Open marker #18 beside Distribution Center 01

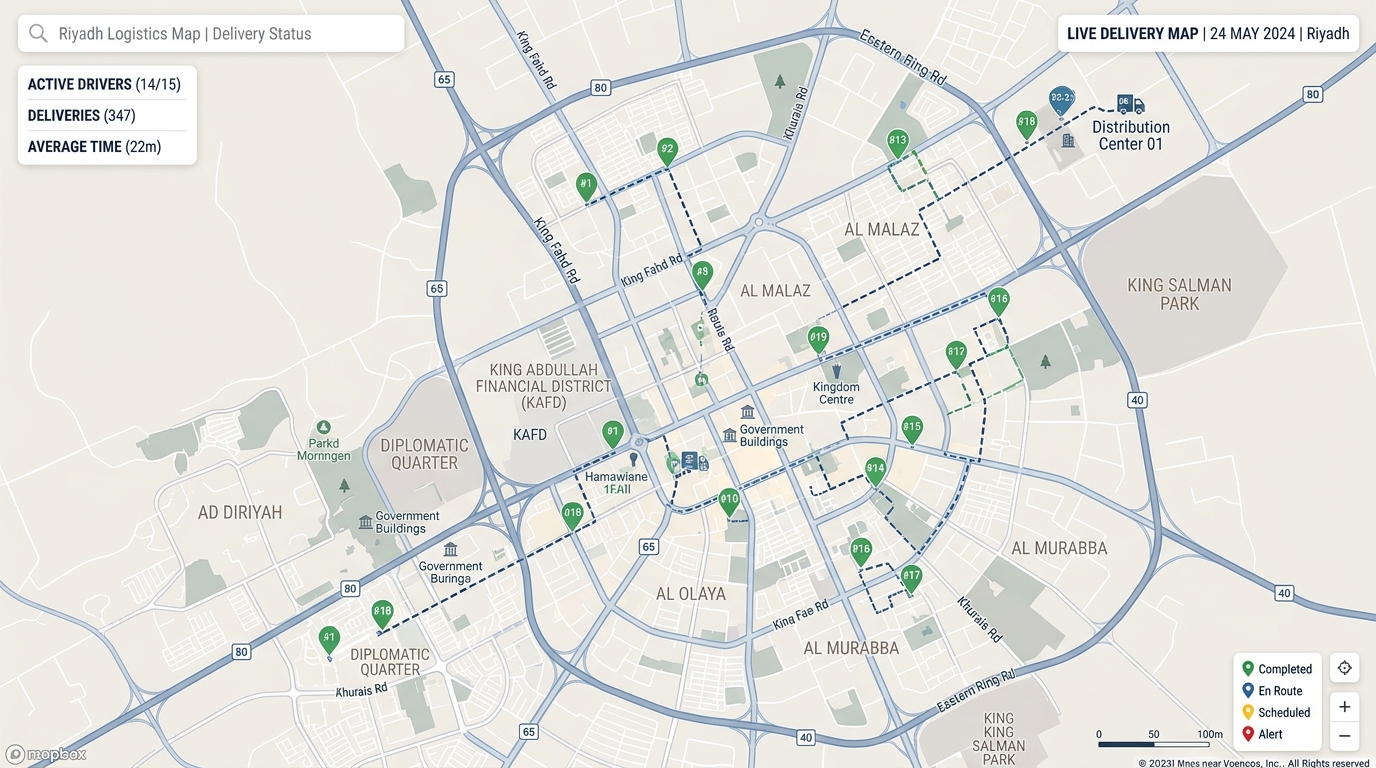point(1026,124)
